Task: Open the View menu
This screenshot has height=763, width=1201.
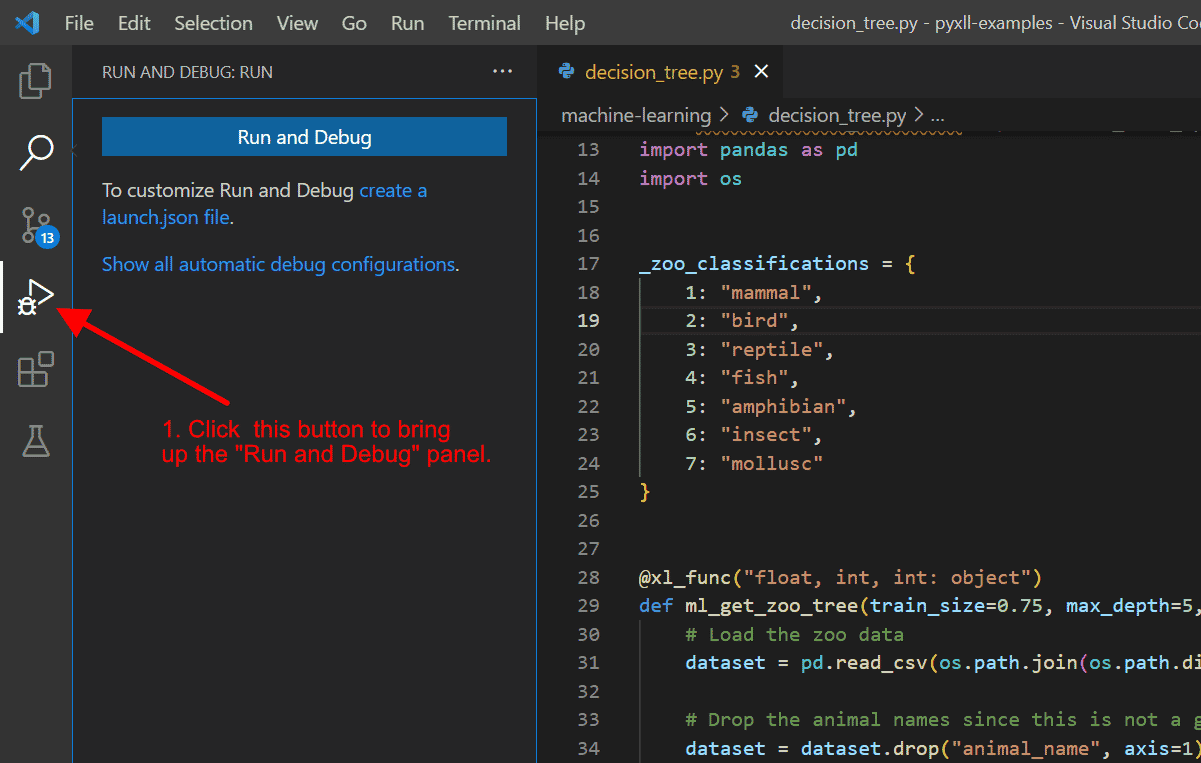Action: [x=296, y=23]
